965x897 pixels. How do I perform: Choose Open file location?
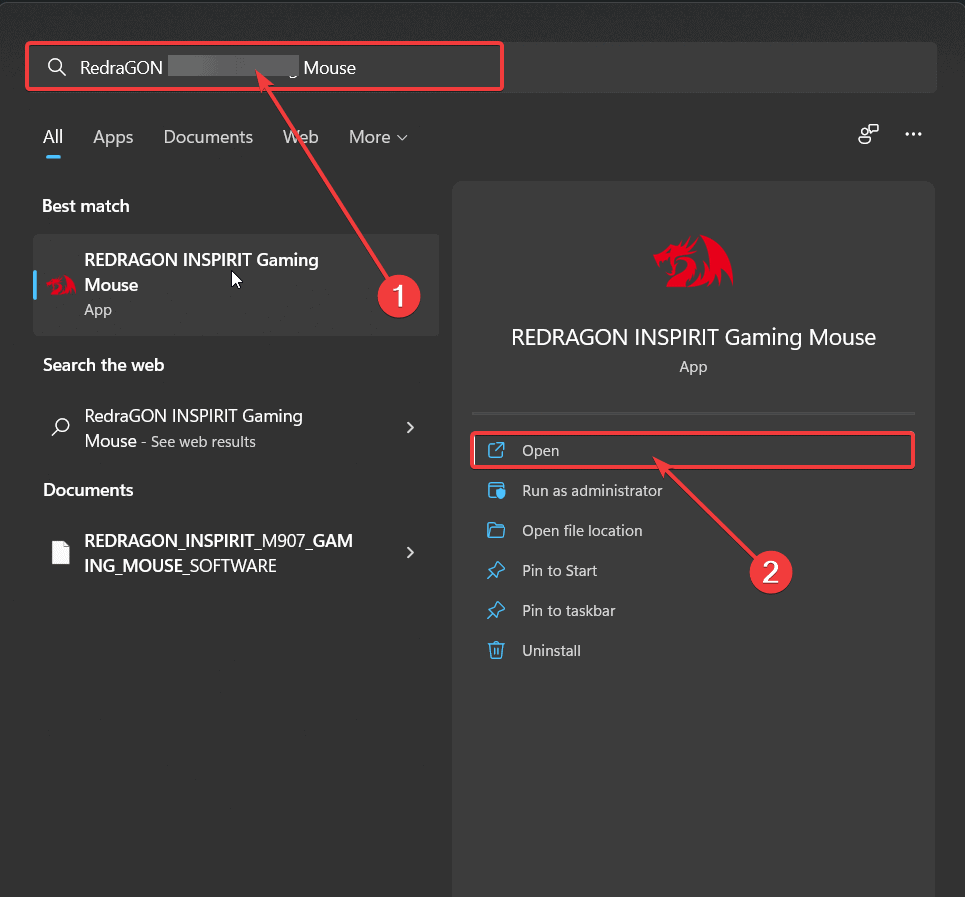point(692,530)
